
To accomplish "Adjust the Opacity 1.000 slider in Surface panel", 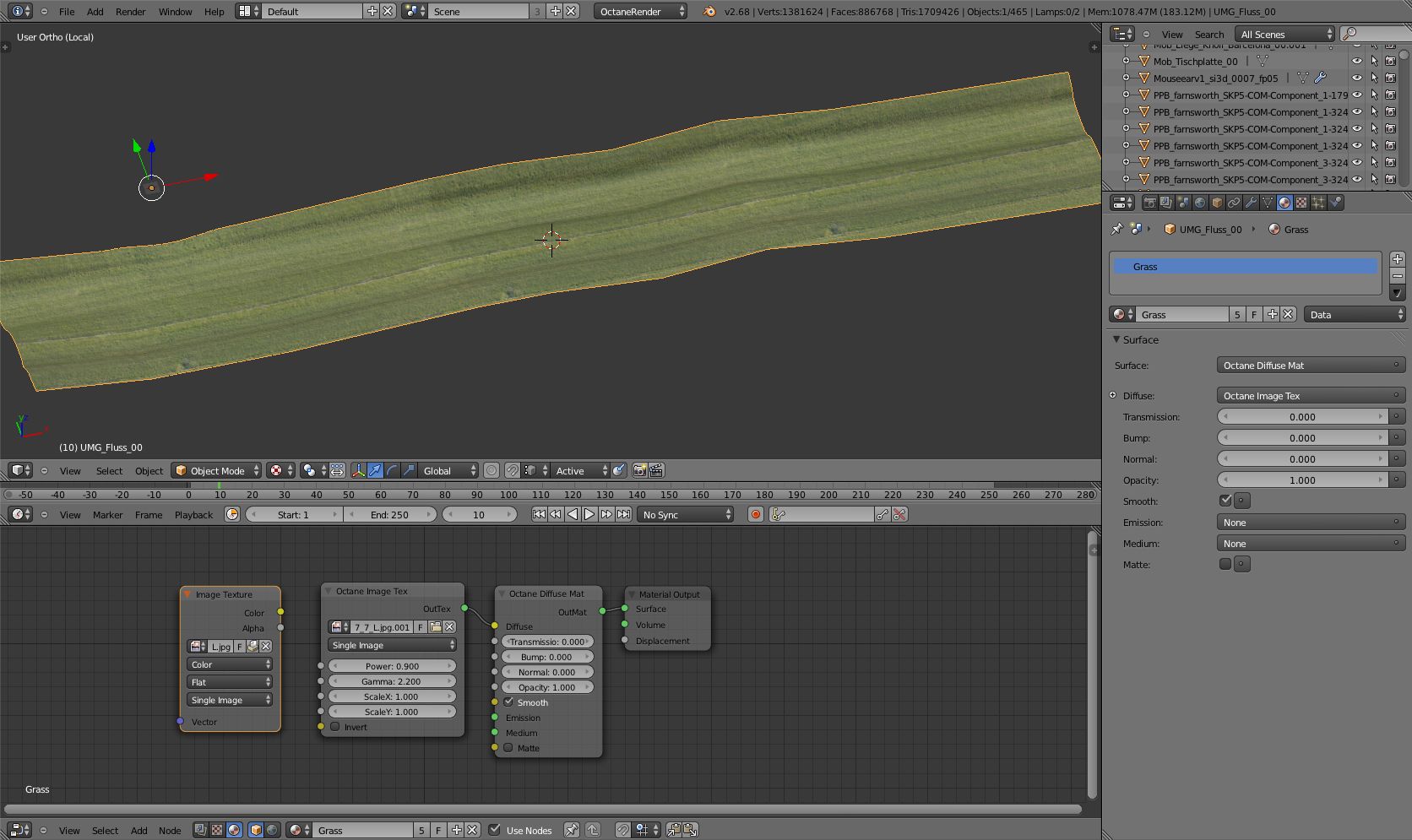I will pos(1302,480).
